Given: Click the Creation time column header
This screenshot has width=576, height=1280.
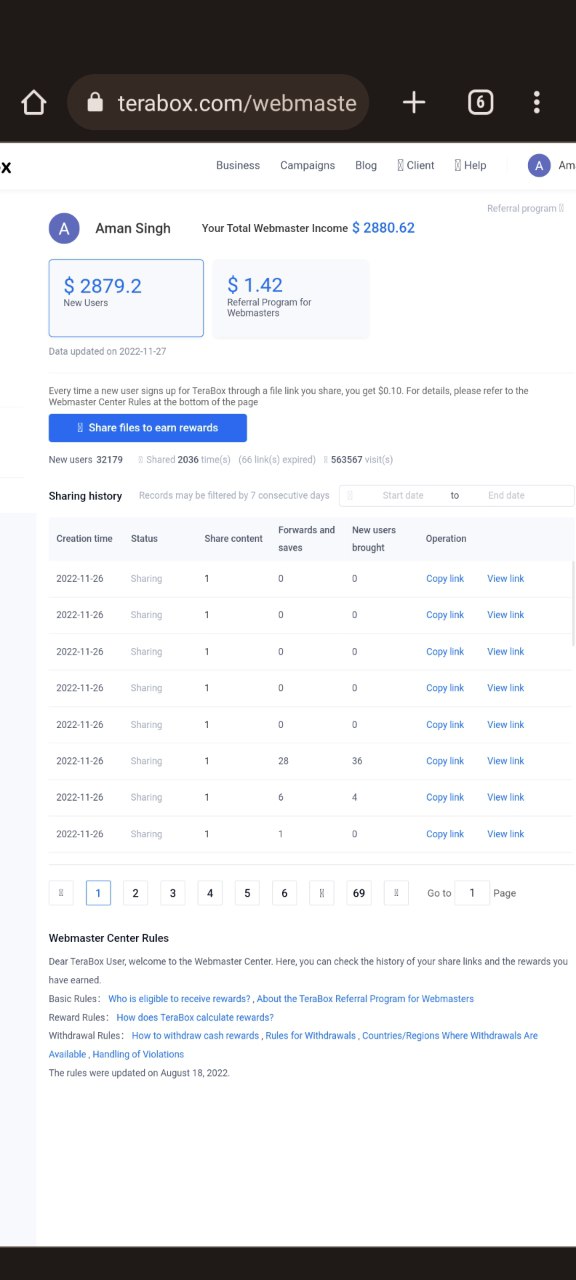Looking at the screenshot, I should click(84, 539).
